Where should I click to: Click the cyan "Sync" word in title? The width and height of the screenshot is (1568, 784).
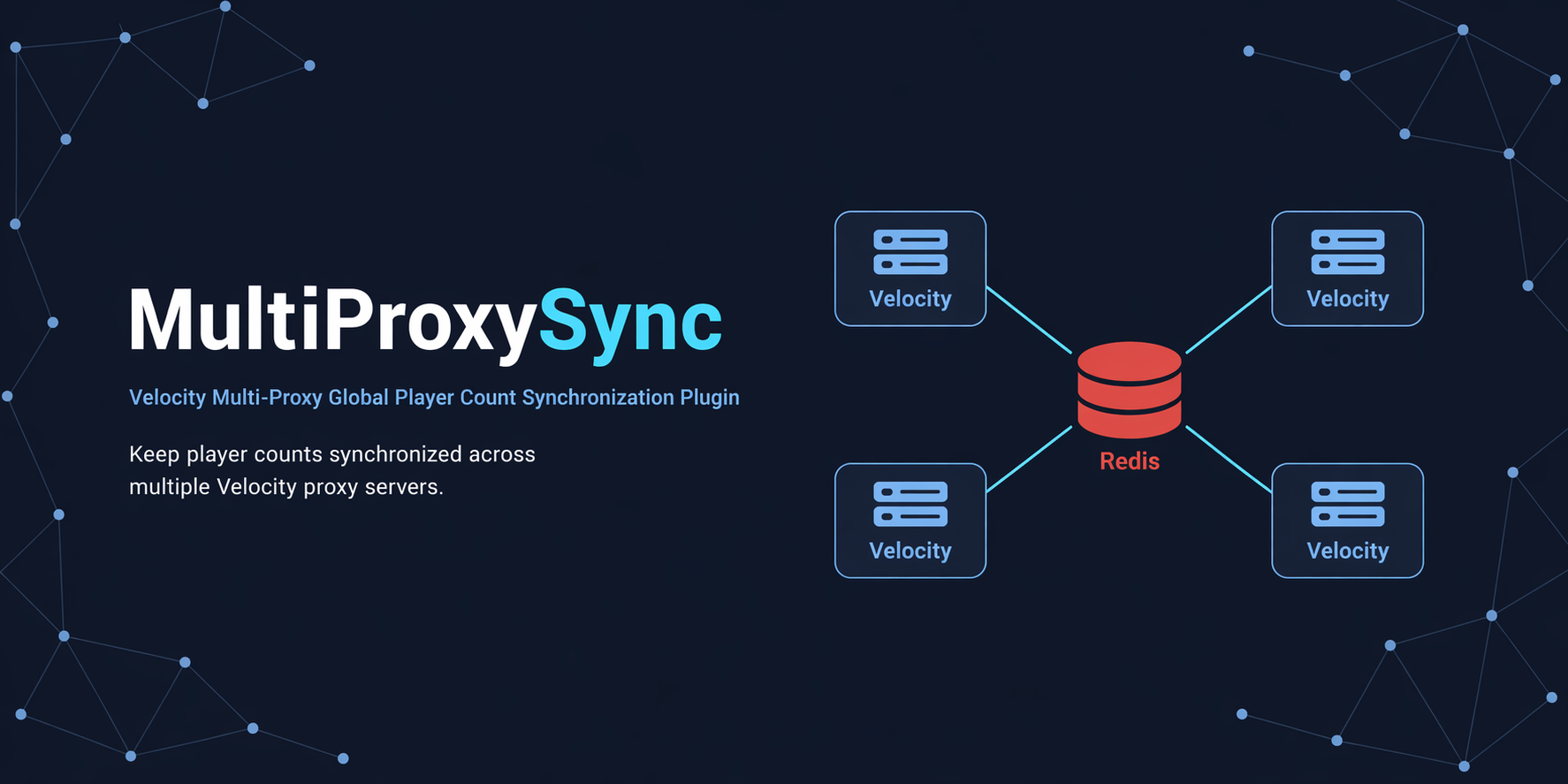pos(629,323)
